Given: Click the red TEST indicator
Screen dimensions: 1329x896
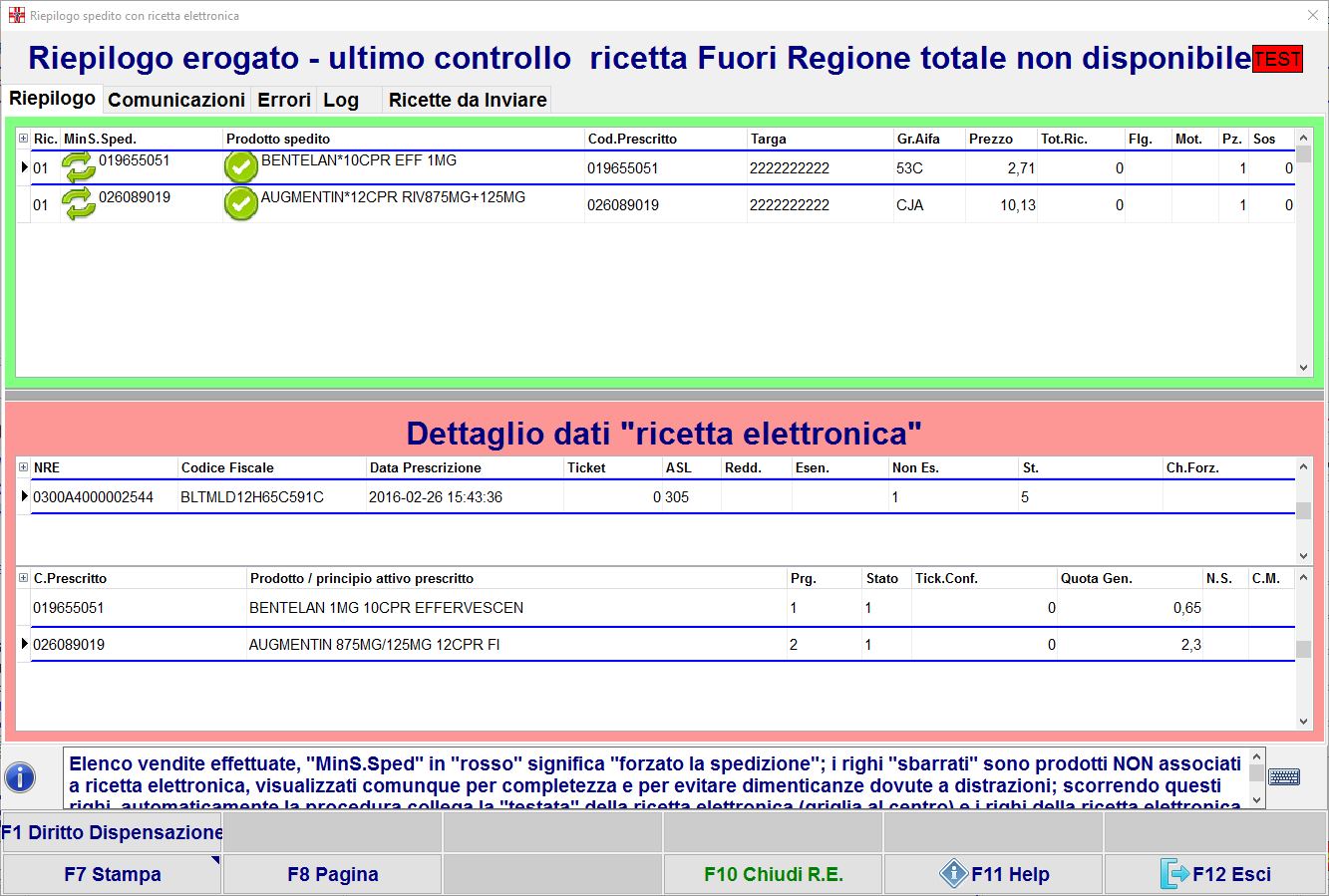Looking at the screenshot, I should 1277,59.
